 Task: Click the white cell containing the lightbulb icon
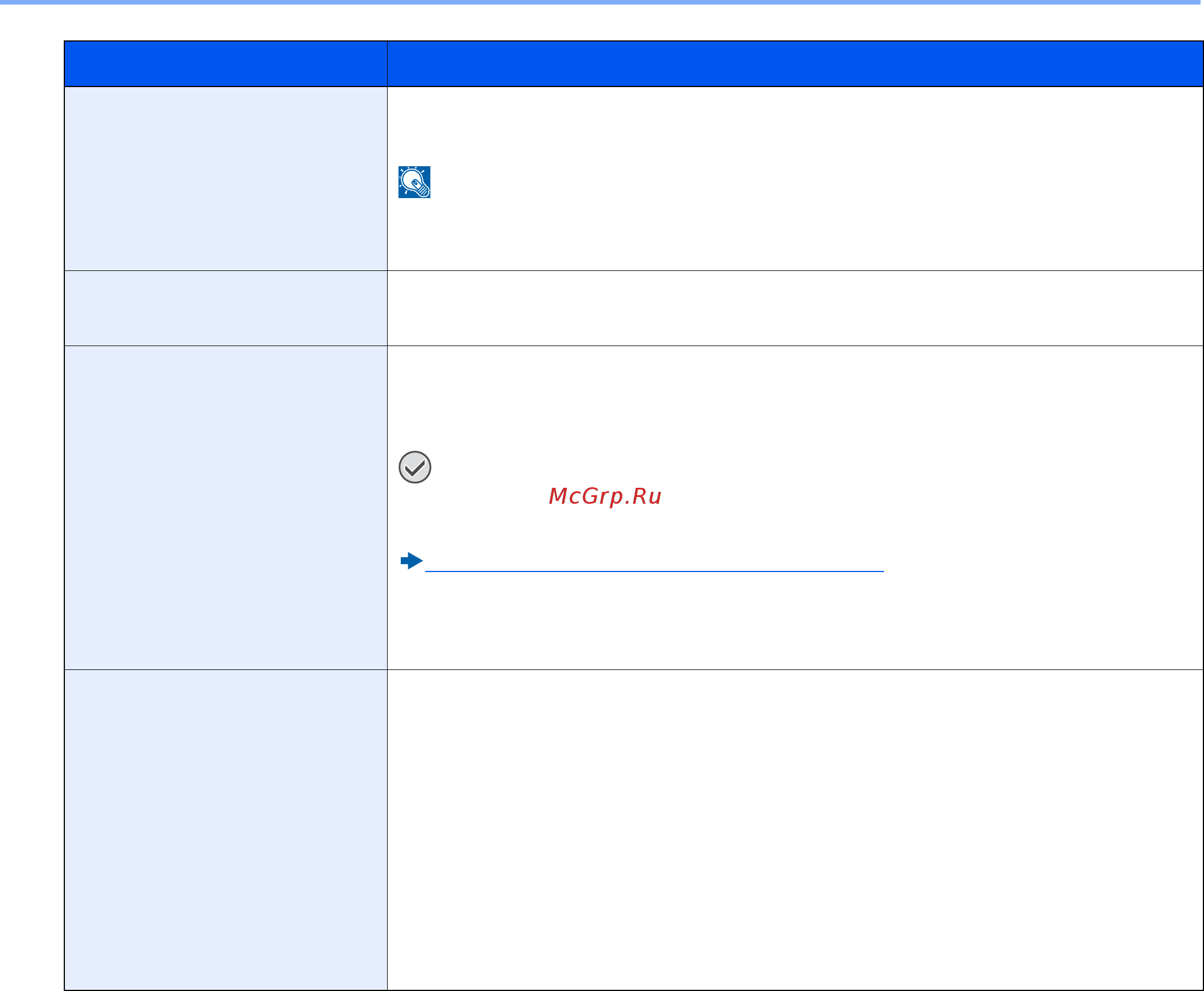(795, 179)
